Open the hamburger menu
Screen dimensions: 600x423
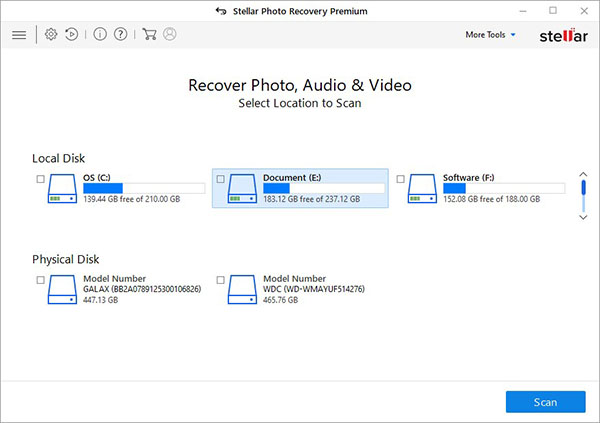coord(19,35)
